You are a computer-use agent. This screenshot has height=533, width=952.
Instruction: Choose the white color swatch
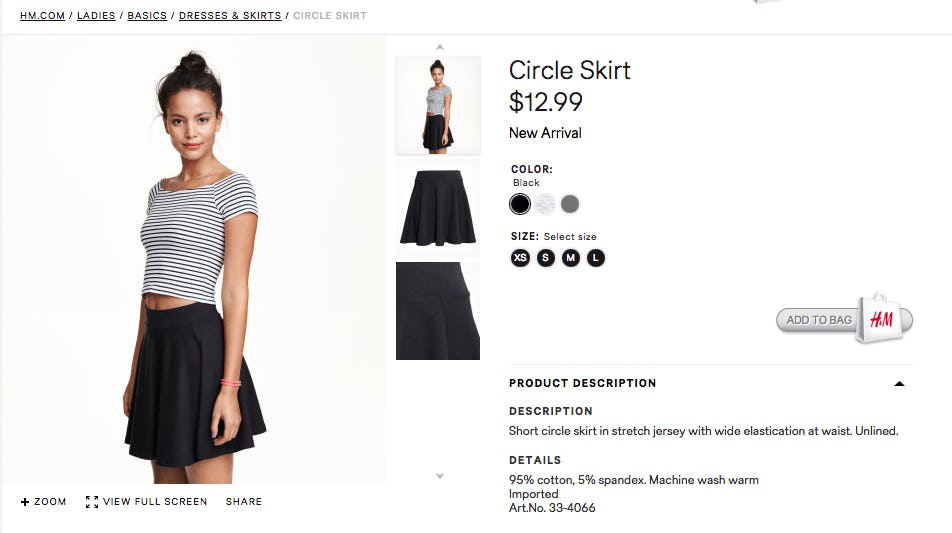pyautogui.click(x=545, y=204)
